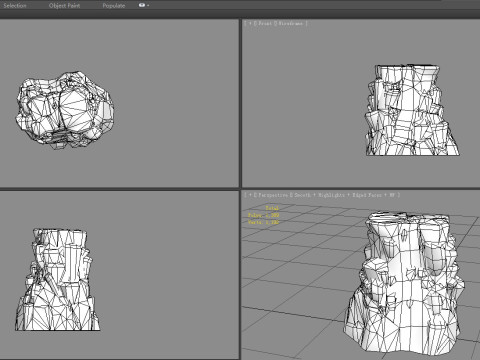Open the Front viewport [+] general menu
The image size is (480, 360).
[250, 23]
